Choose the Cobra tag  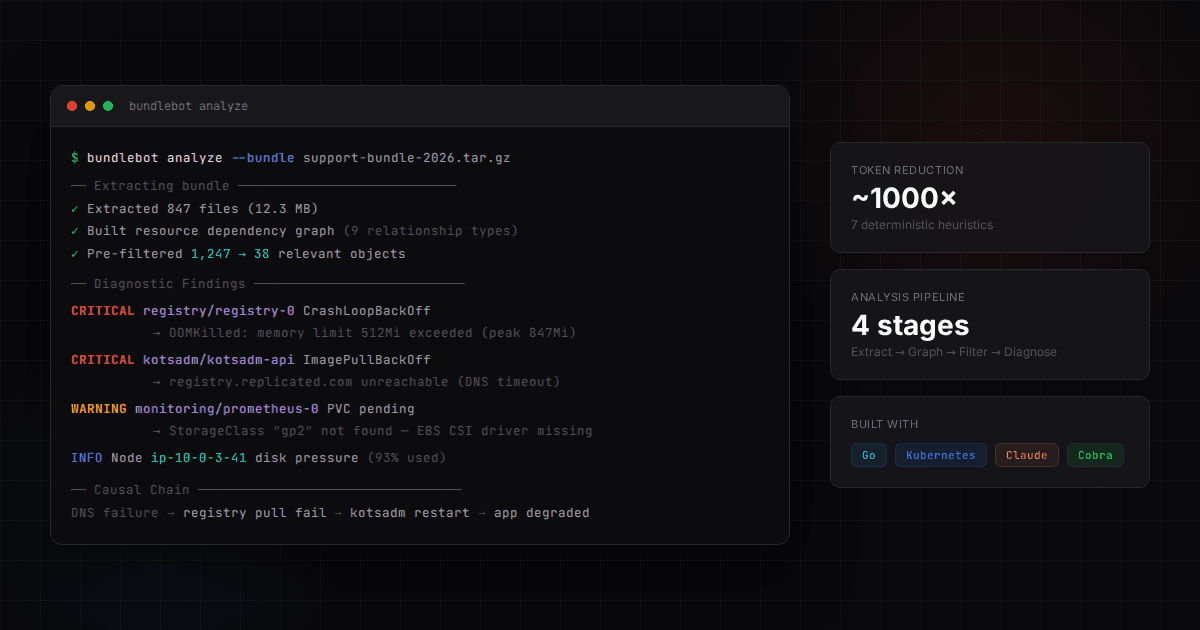1095,455
